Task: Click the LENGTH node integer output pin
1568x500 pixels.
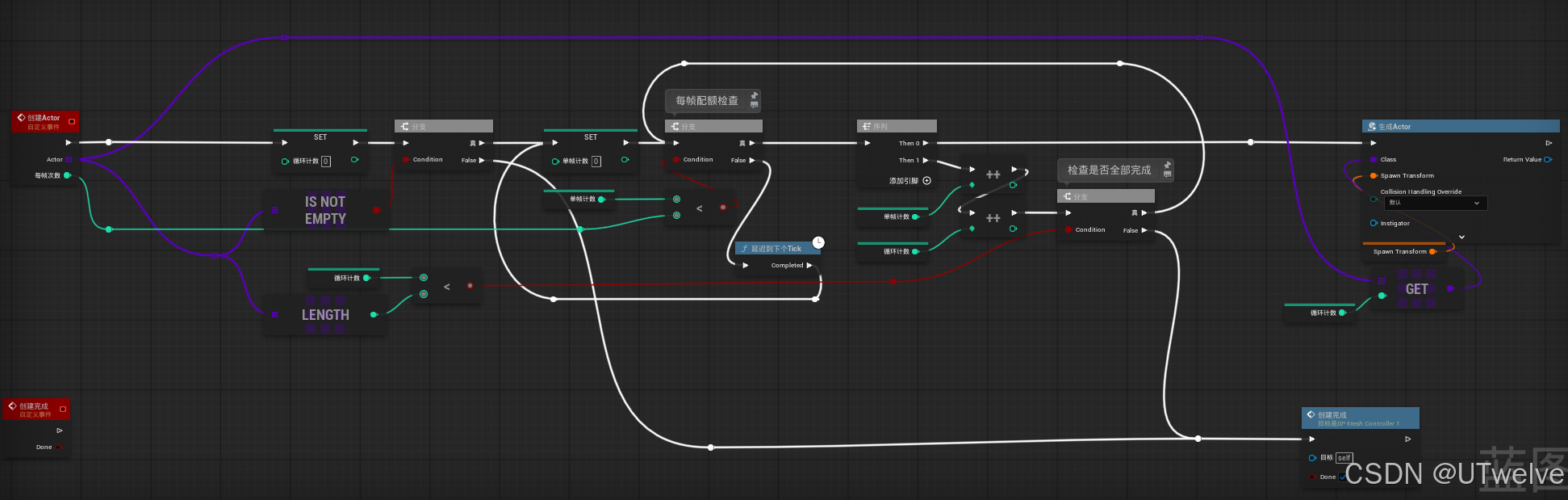Action: click(373, 315)
